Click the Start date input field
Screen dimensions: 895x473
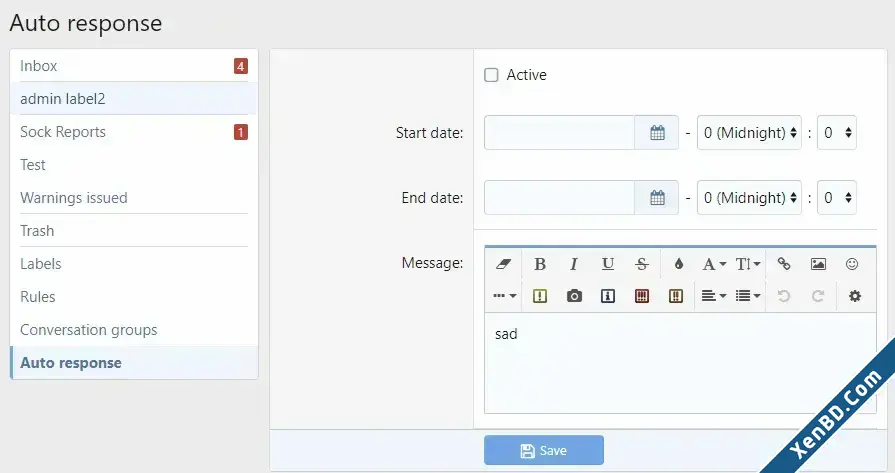pos(559,133)
